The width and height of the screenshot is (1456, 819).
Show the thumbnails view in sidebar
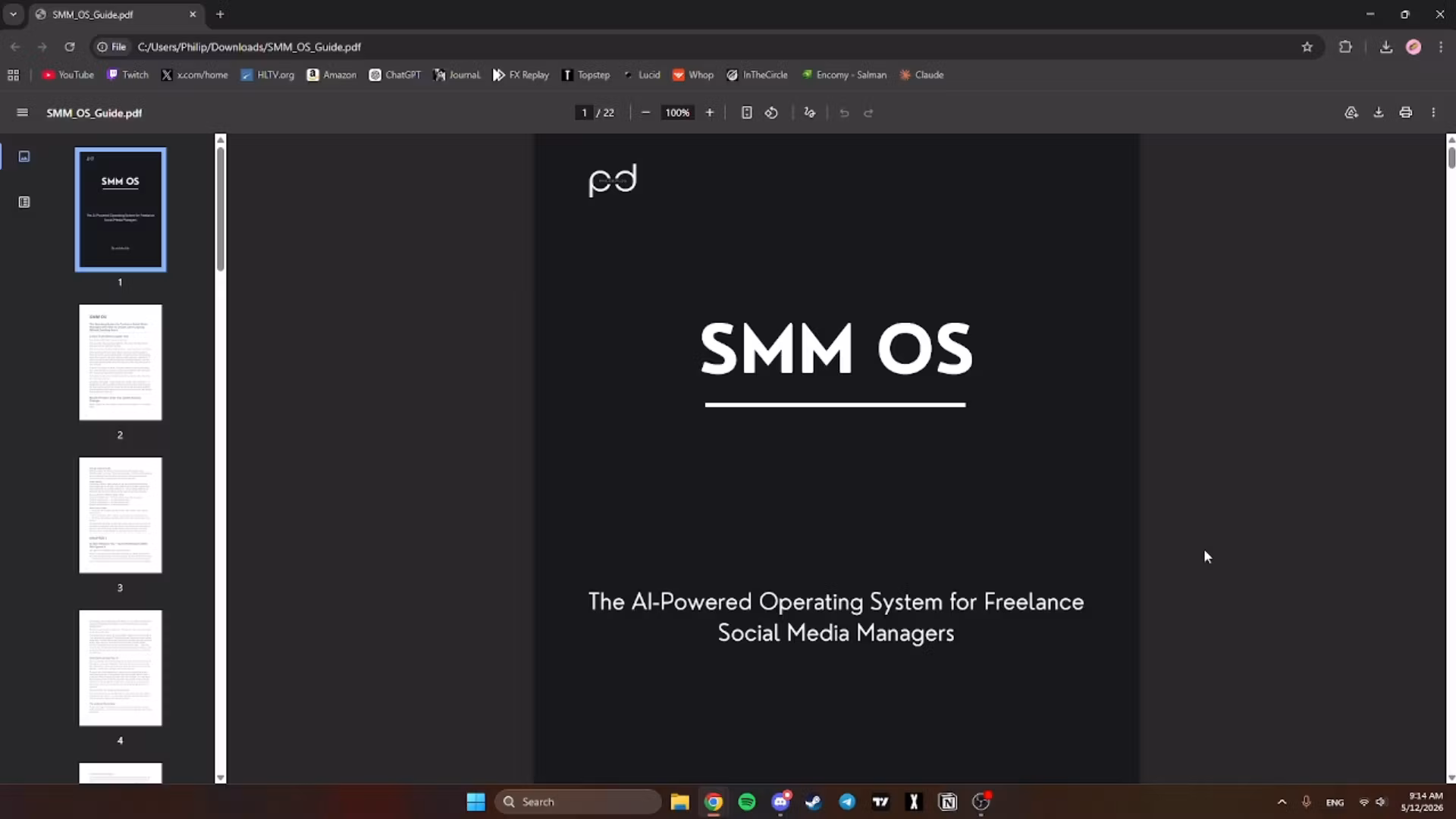click(24, 156)
